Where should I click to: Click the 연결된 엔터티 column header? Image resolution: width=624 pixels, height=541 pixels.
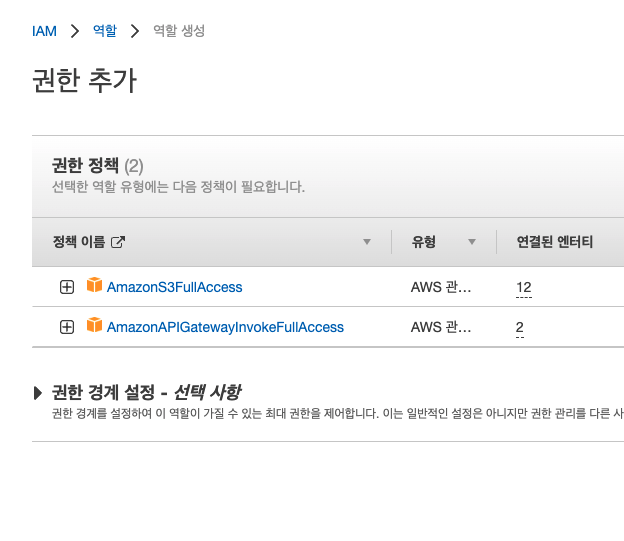(x=555, y=242)
